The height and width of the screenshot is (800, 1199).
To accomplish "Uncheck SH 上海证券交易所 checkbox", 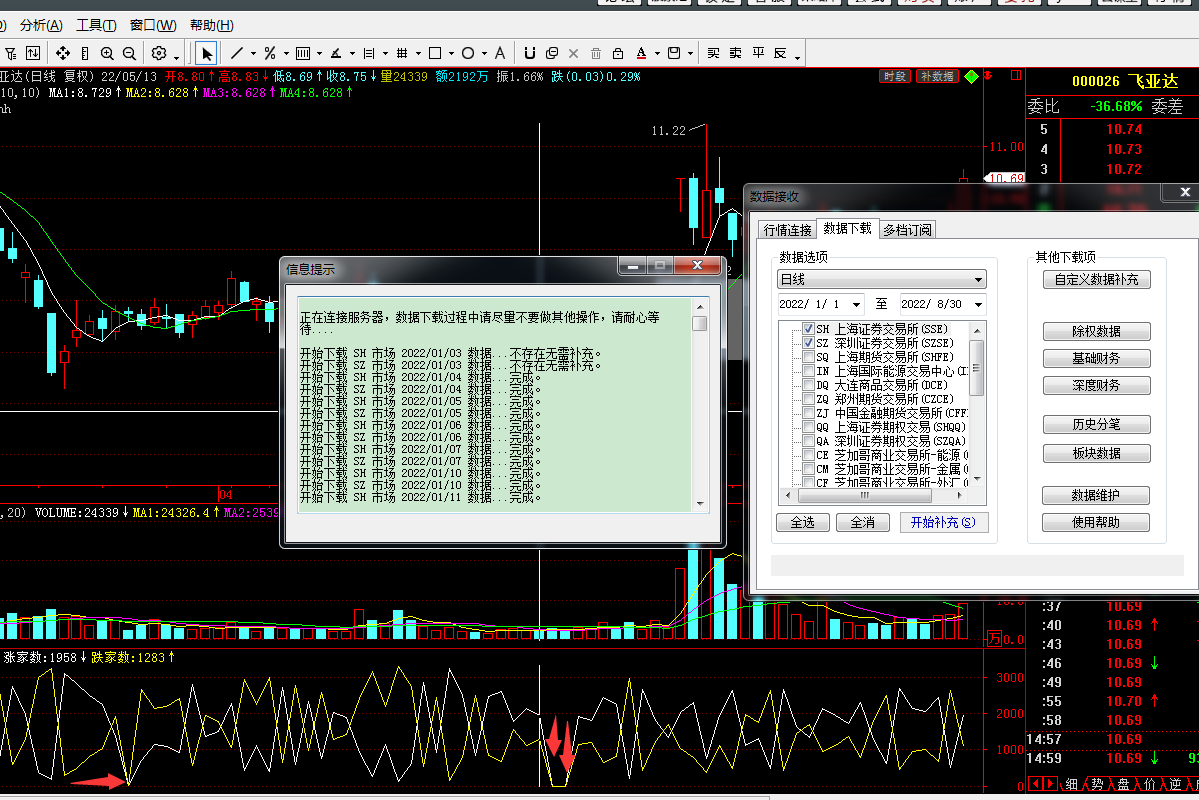I will tap(808, 329).
